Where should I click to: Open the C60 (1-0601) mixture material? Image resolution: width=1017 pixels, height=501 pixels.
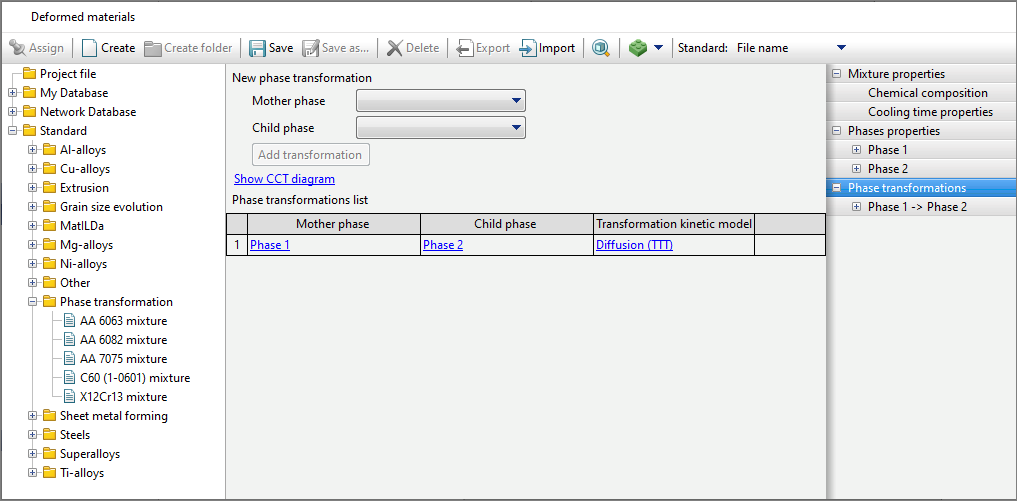pos(134,378)
